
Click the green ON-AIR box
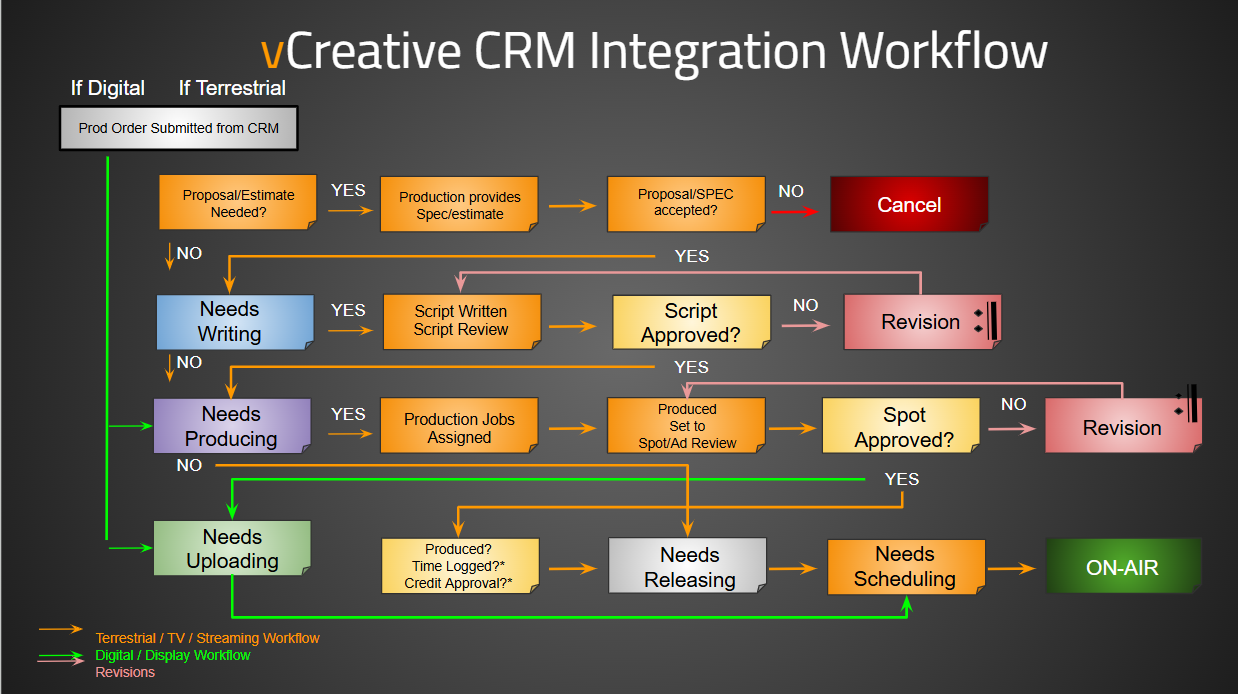[x=1122, y=567]
